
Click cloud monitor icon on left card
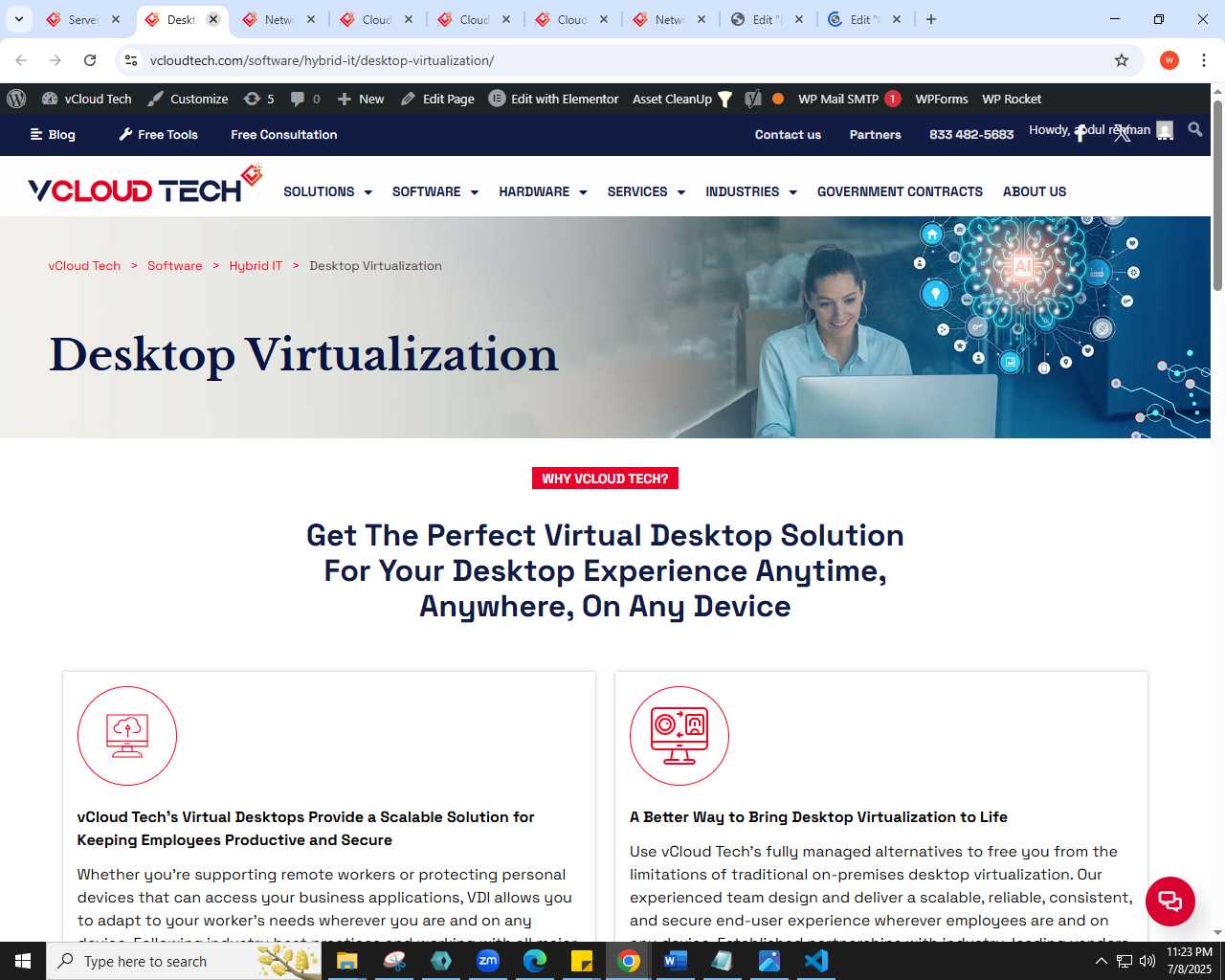coord(127,736)
